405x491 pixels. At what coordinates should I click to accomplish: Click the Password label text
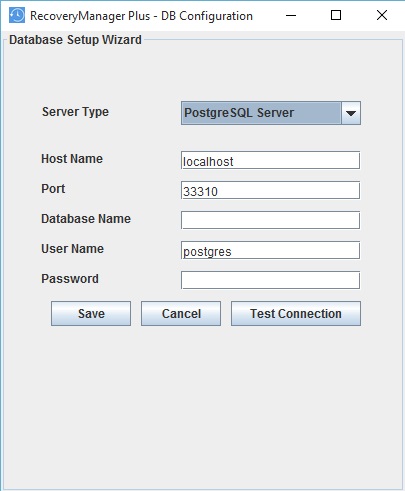[x=70, y=279]
